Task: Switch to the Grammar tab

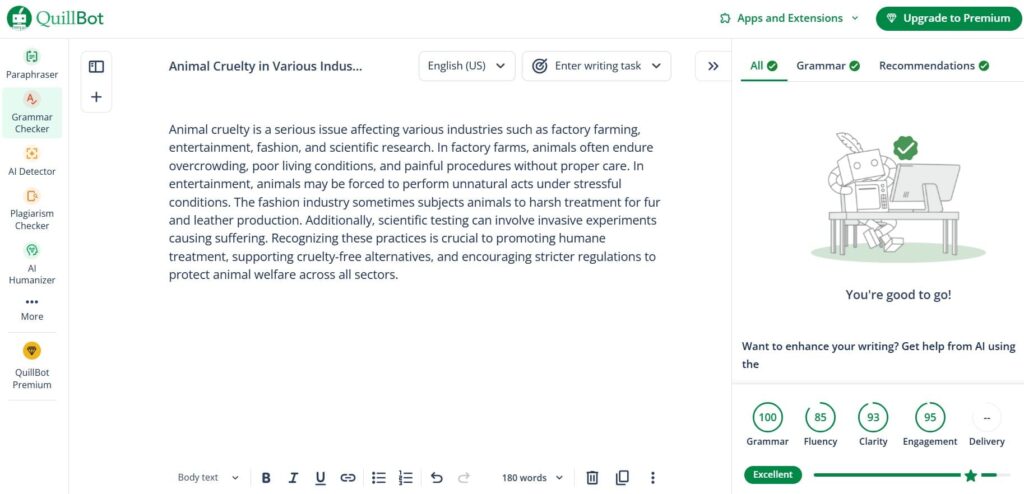Action: [x=827, y=65]
